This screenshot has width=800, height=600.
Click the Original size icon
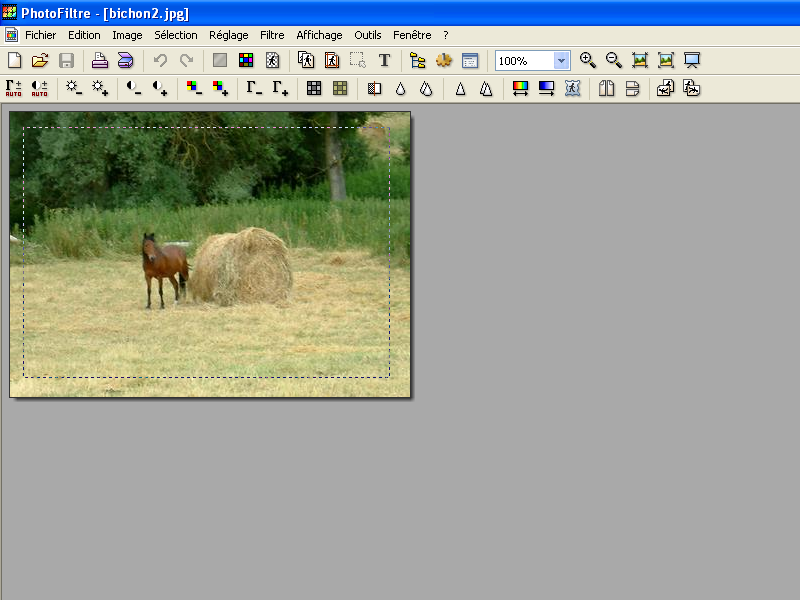point(640,60)
